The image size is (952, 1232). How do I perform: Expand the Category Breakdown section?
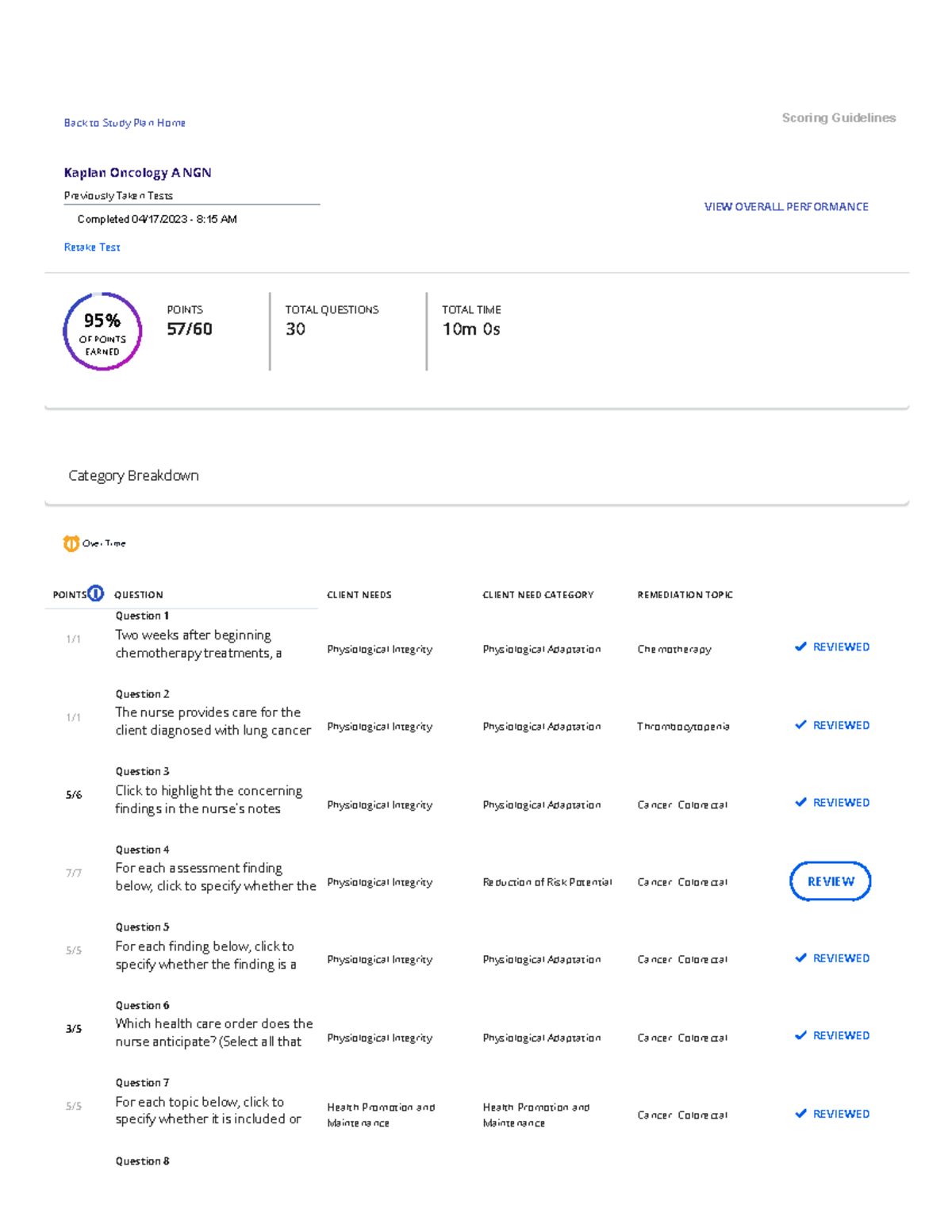[133, 476]
